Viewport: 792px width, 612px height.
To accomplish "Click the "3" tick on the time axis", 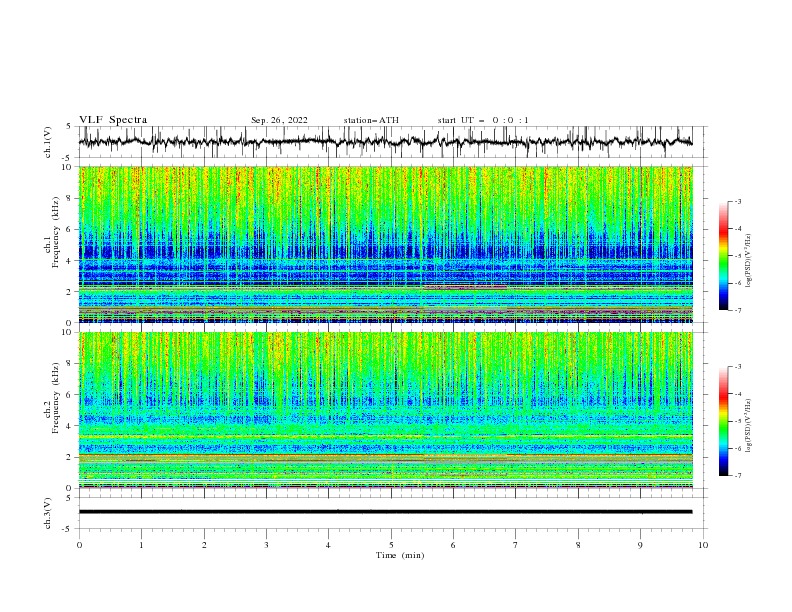I will [x=266, y=545].
